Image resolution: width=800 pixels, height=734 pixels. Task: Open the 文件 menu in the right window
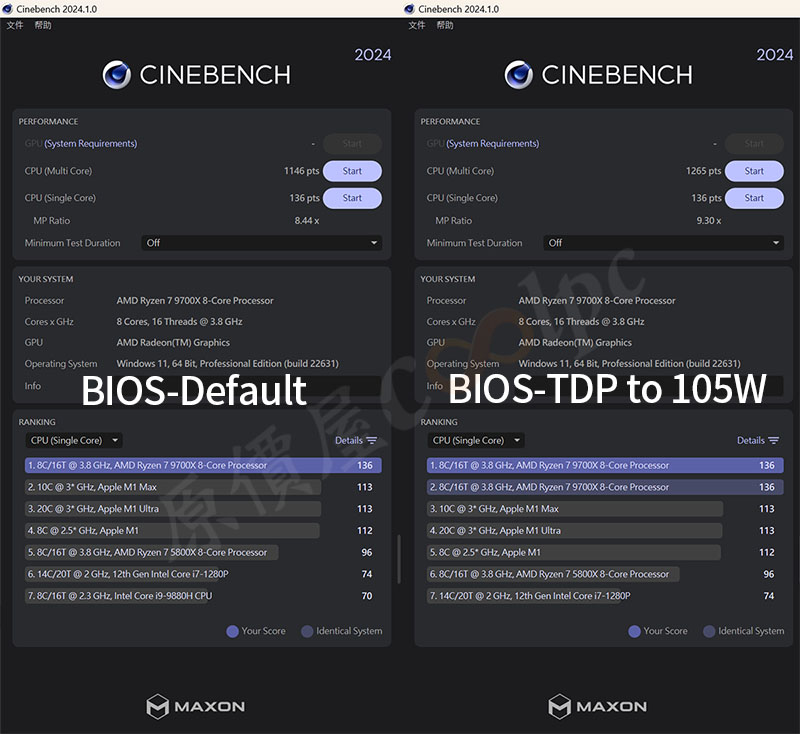[x=417, y=25]
